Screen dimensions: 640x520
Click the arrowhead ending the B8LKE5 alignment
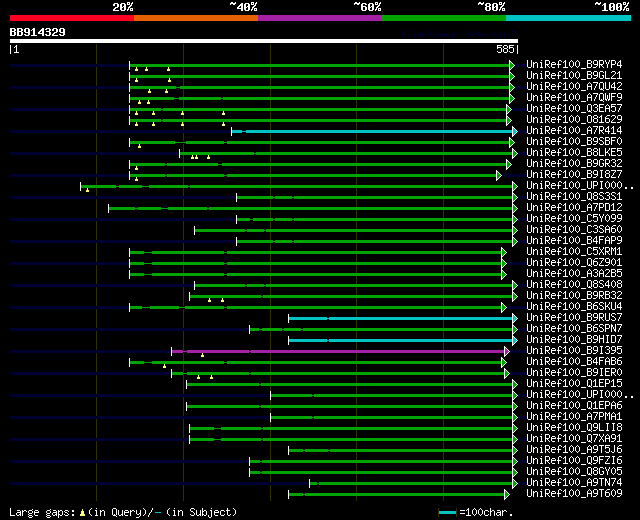click(515, 153)
